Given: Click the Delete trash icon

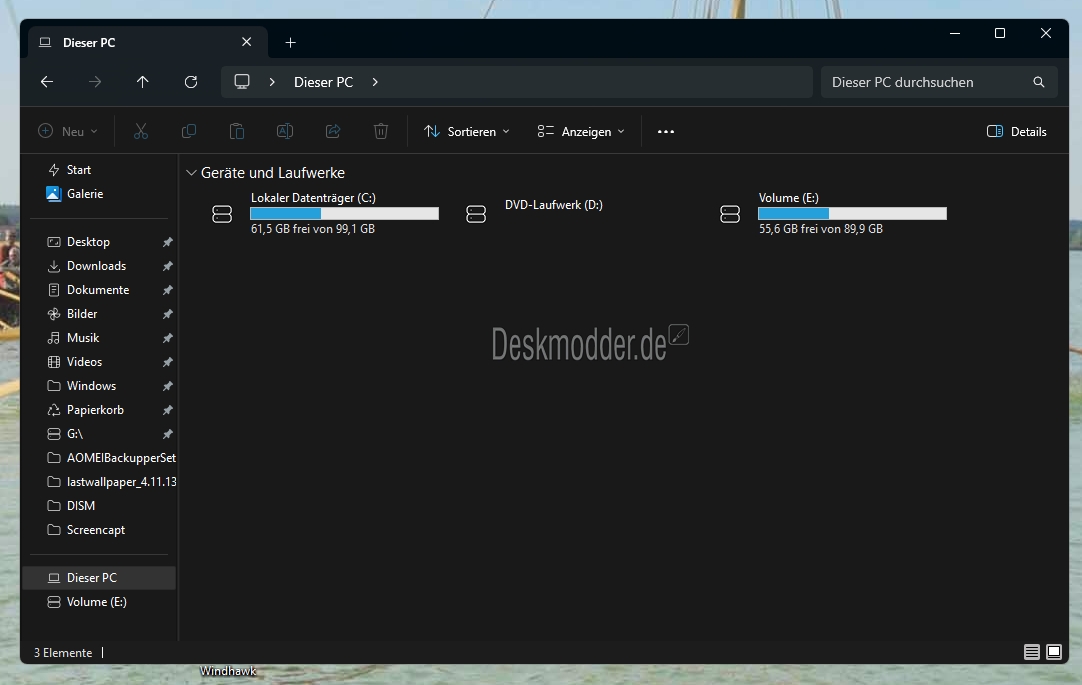Looking at the screenshot, I should point(381,131).
